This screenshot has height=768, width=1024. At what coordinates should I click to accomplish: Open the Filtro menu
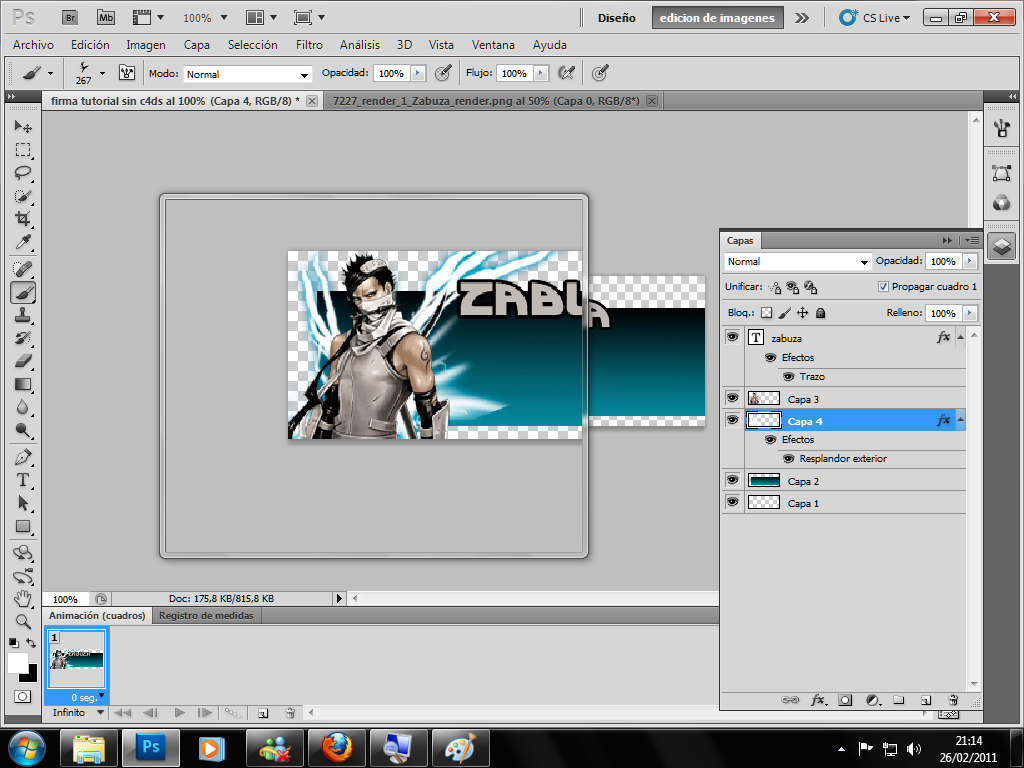tap(309, 44)
